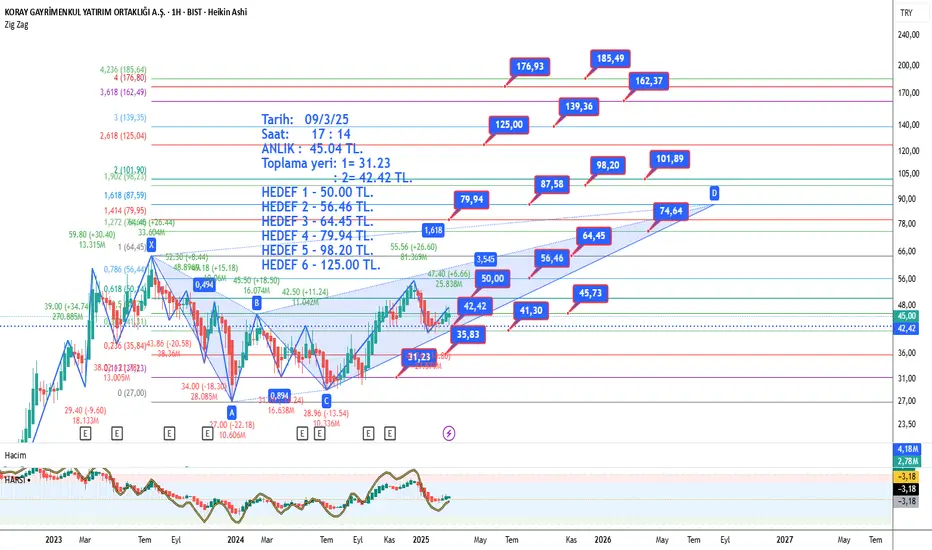The width and height of the screenshot is (932, 550).
Task: Click the 3,545 ratio label
Action: coord(485,259)
